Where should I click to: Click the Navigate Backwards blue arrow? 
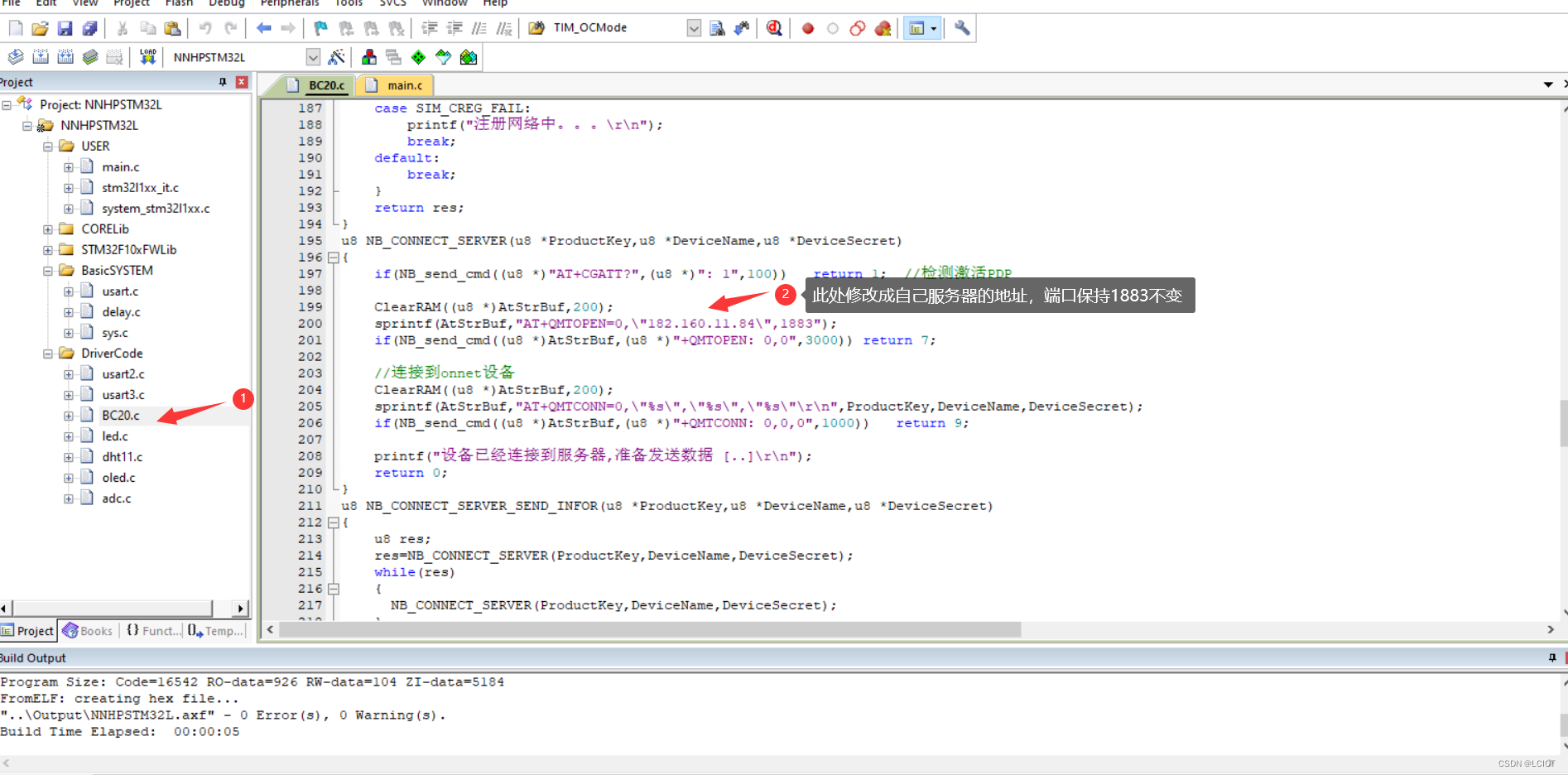tap(263, 28)
